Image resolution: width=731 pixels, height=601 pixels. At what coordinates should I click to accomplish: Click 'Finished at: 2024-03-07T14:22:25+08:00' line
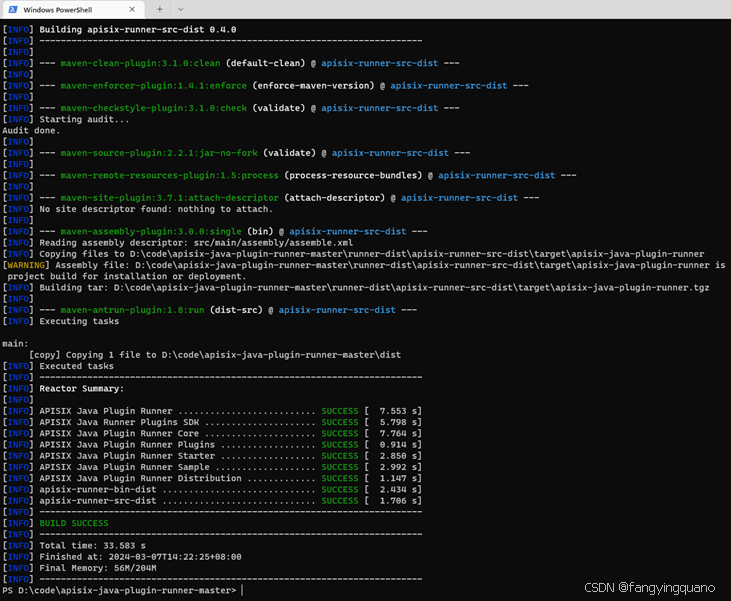pyautogui.click(x=140, y=557)
